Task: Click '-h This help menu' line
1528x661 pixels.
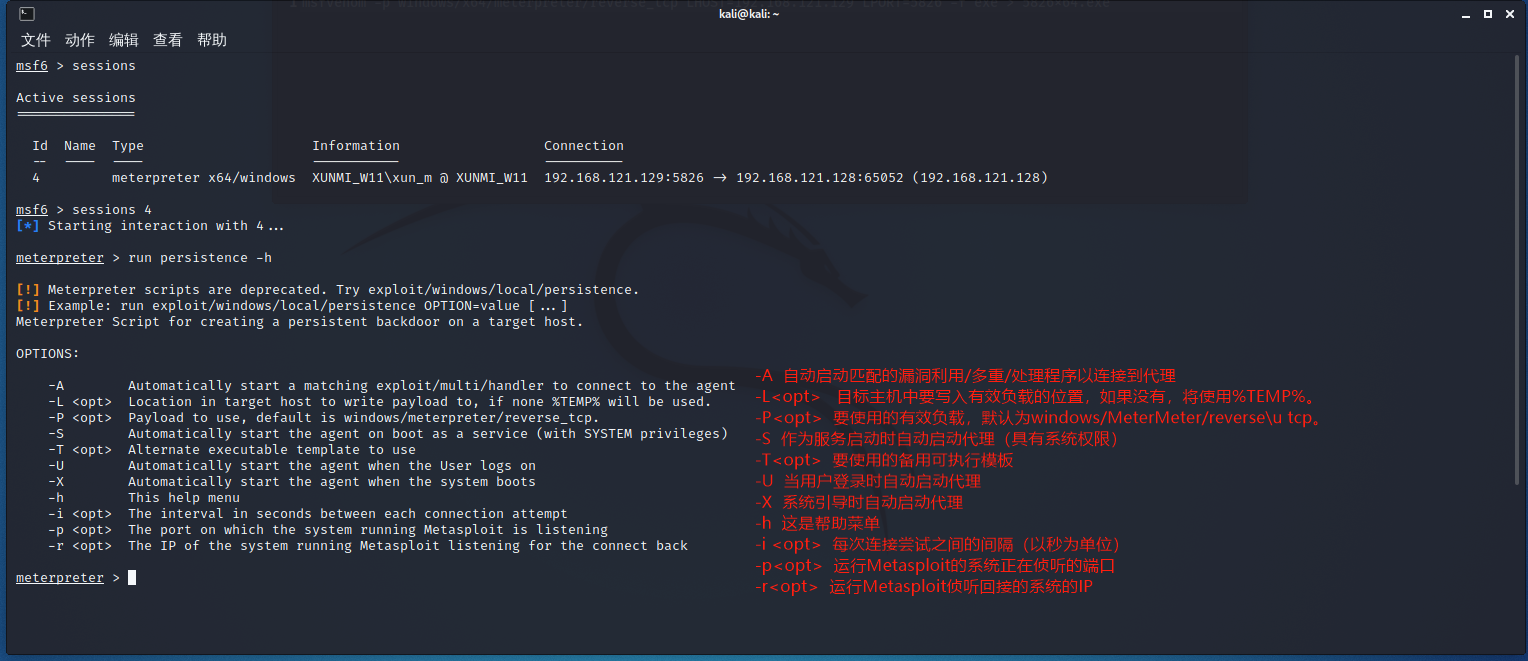Action: coord(144,498)
